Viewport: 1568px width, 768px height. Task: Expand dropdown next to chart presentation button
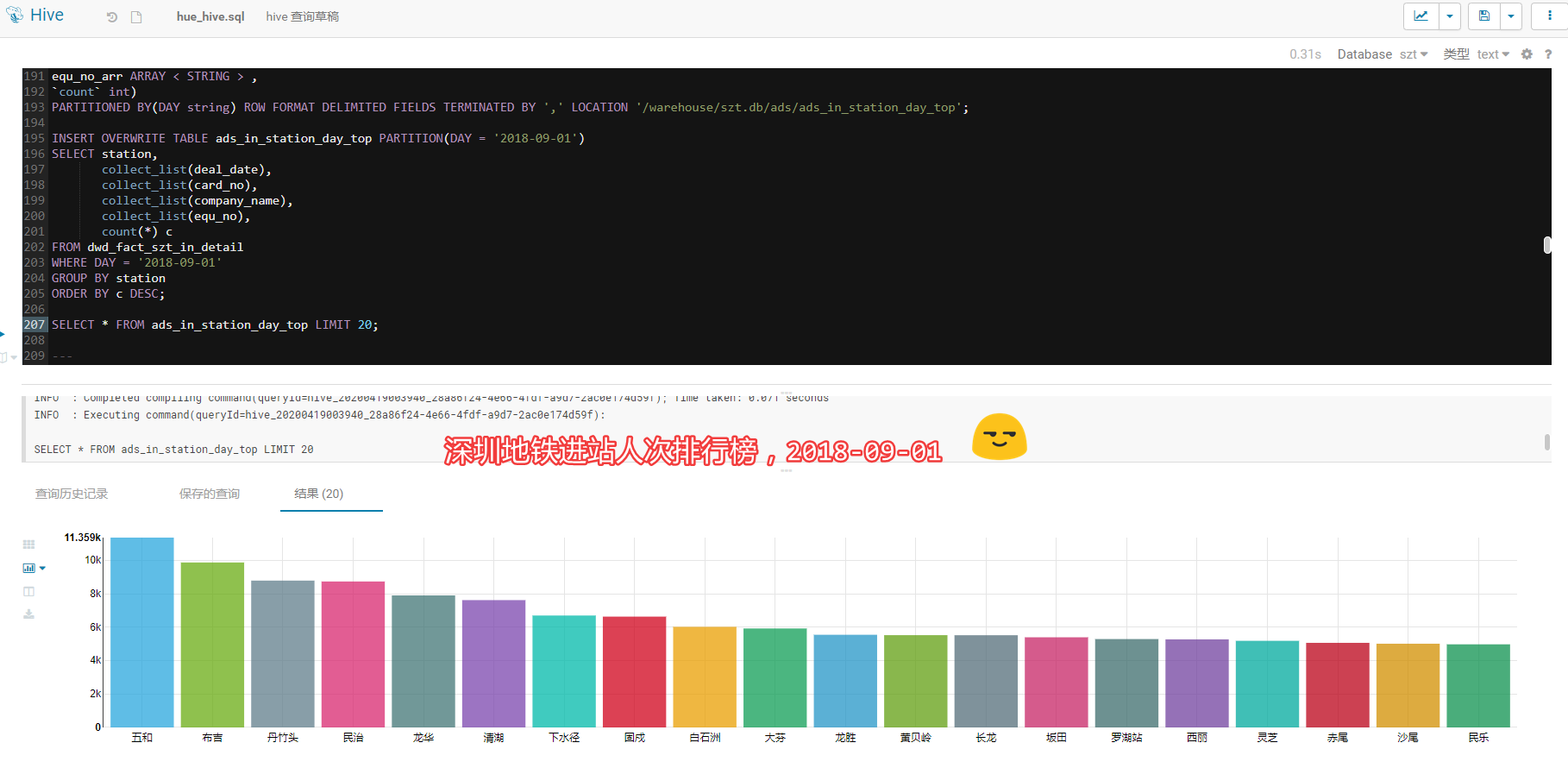[x=1449, y=16]
